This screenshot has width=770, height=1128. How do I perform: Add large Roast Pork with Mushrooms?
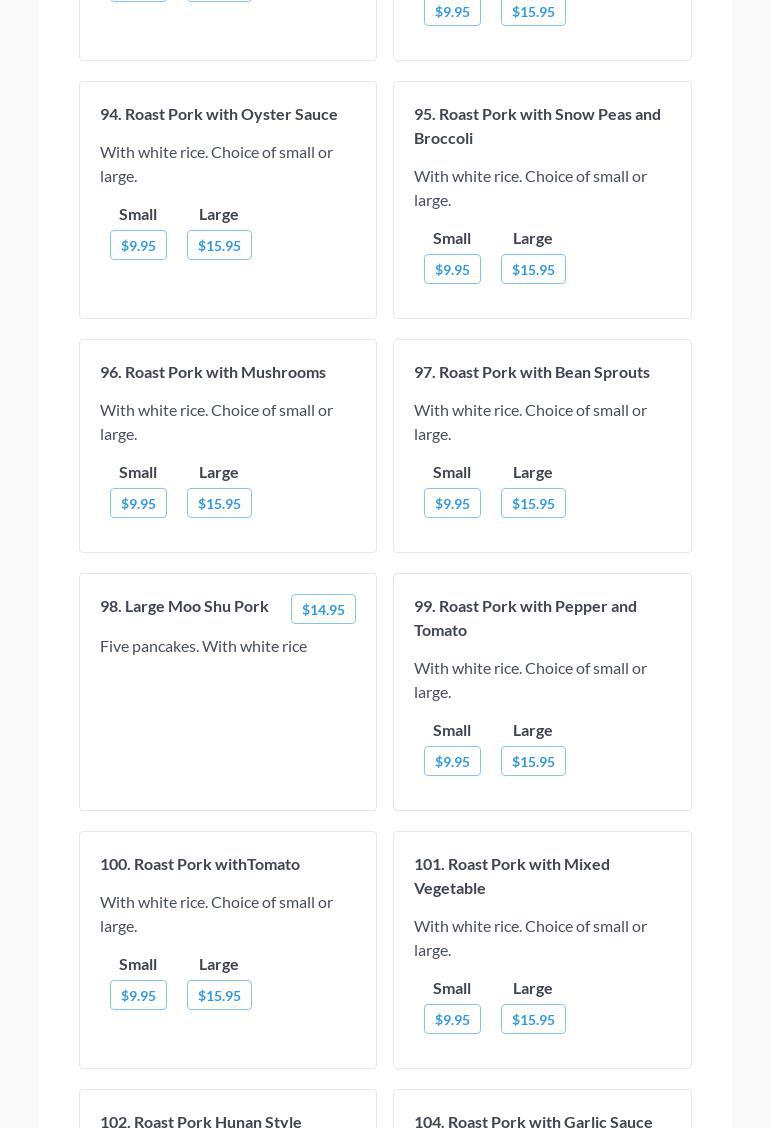(219, 503)
